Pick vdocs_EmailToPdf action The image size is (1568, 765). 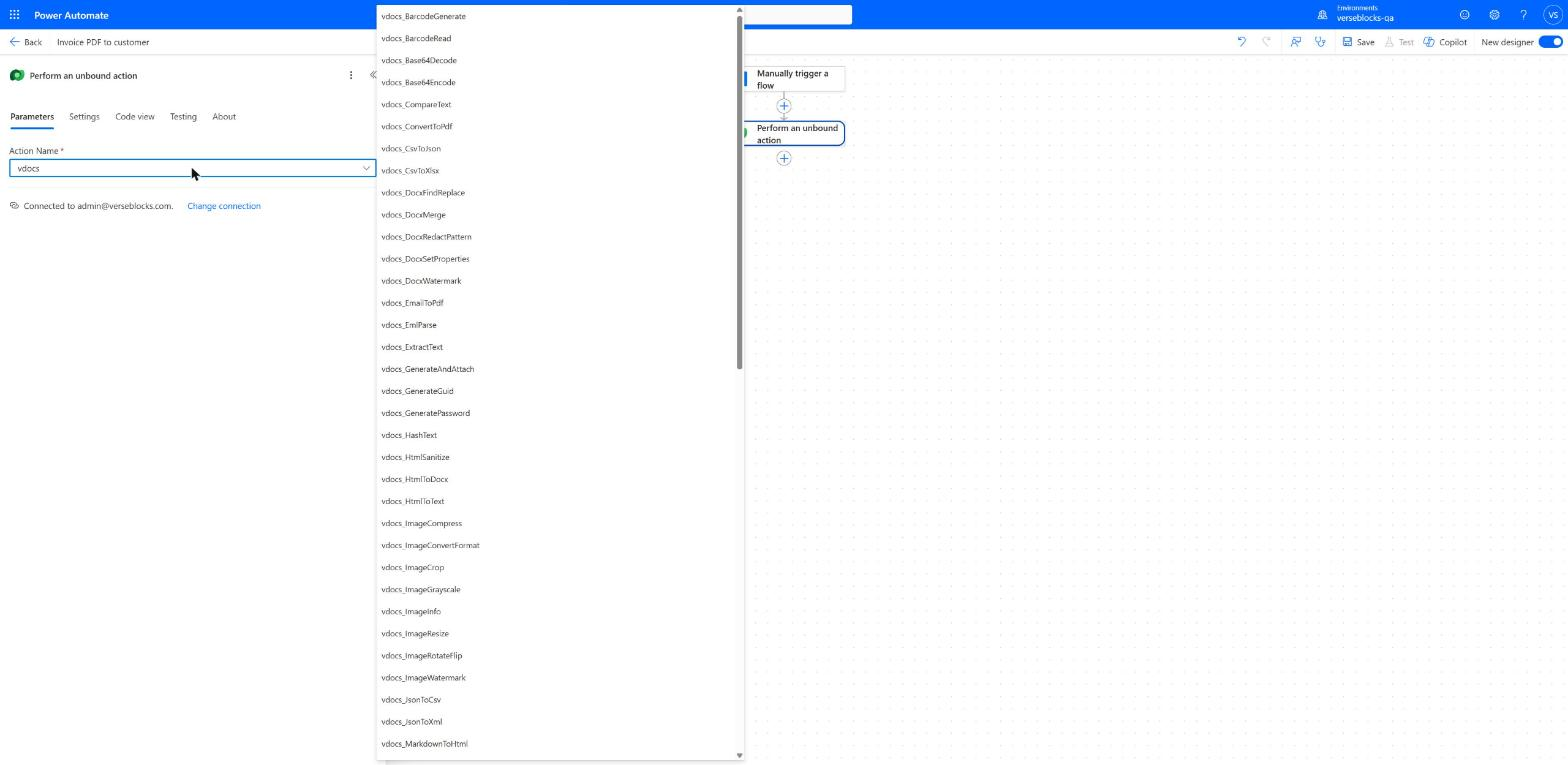[556, 303]
